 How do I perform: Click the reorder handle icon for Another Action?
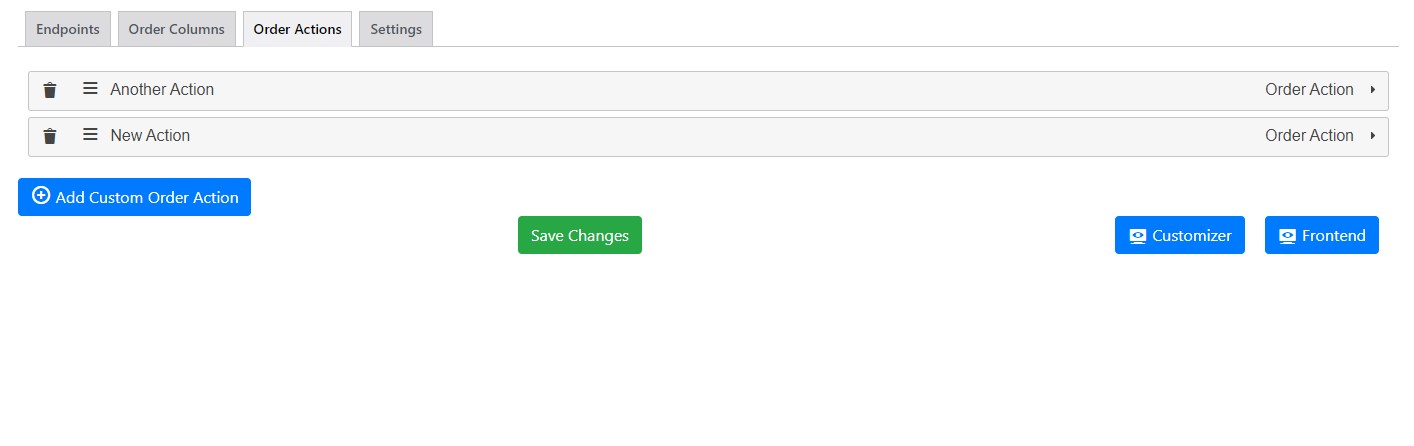click(x=90, y=89)
